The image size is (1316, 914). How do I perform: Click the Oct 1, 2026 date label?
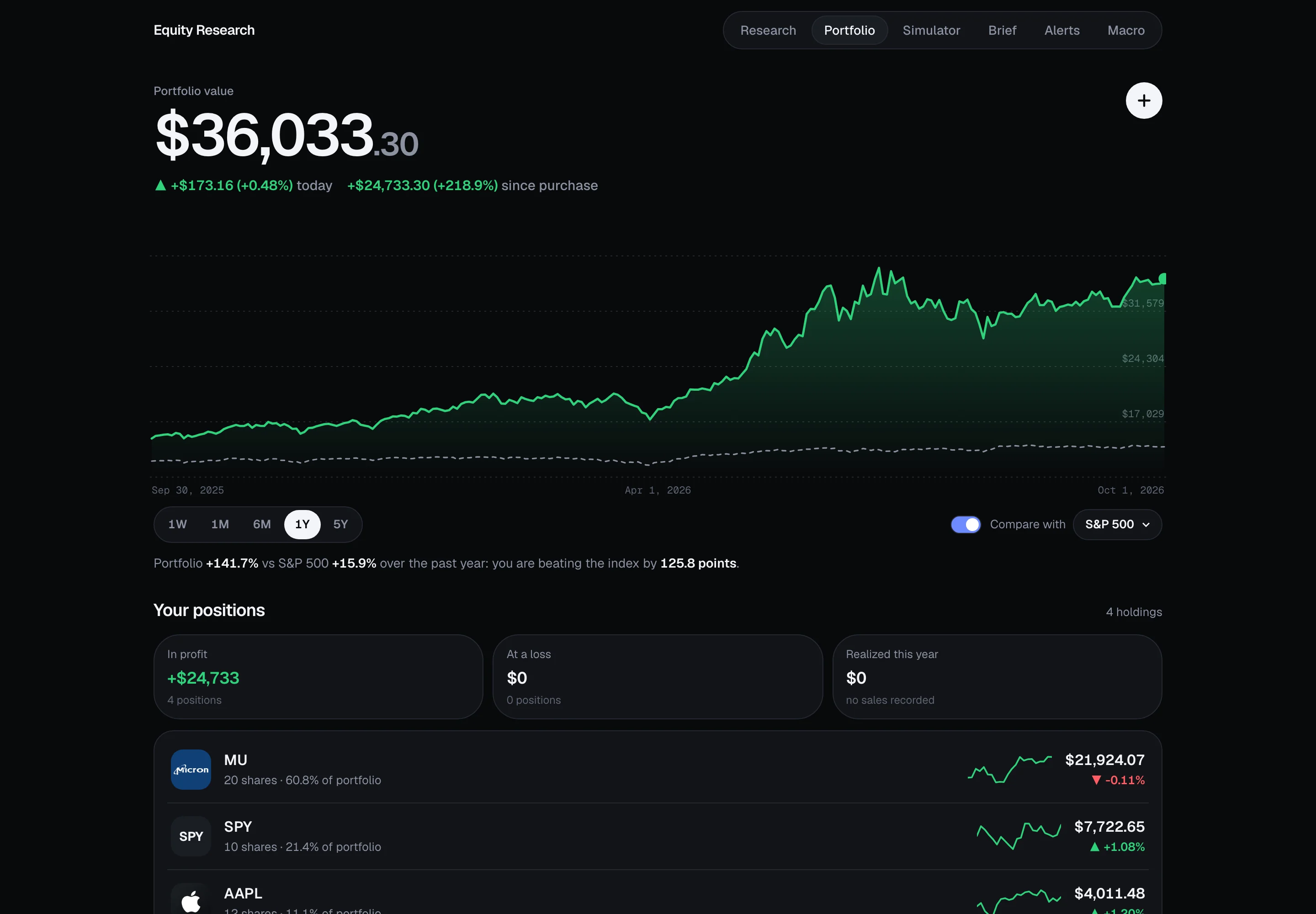(1130, 490)
